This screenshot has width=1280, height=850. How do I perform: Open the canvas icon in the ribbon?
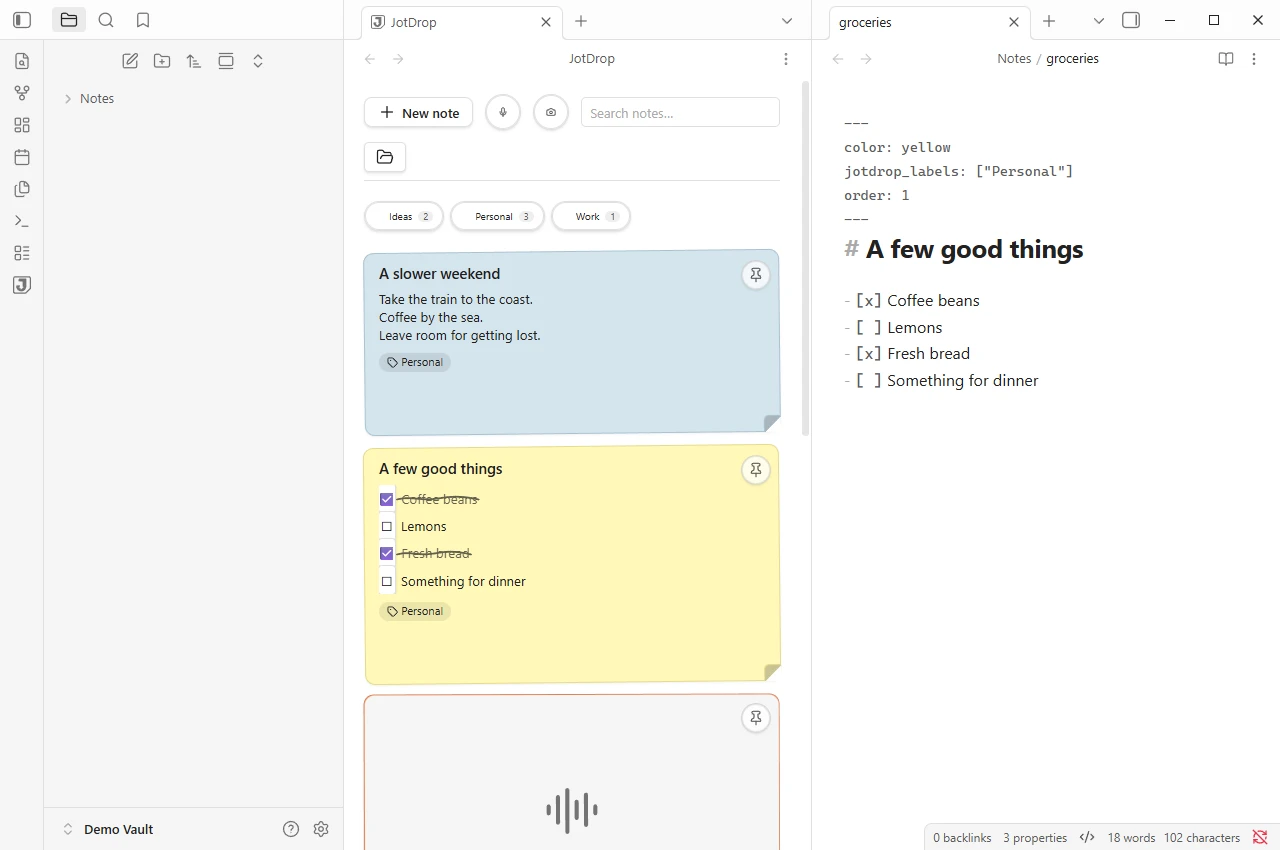click(x=22, y=125)
